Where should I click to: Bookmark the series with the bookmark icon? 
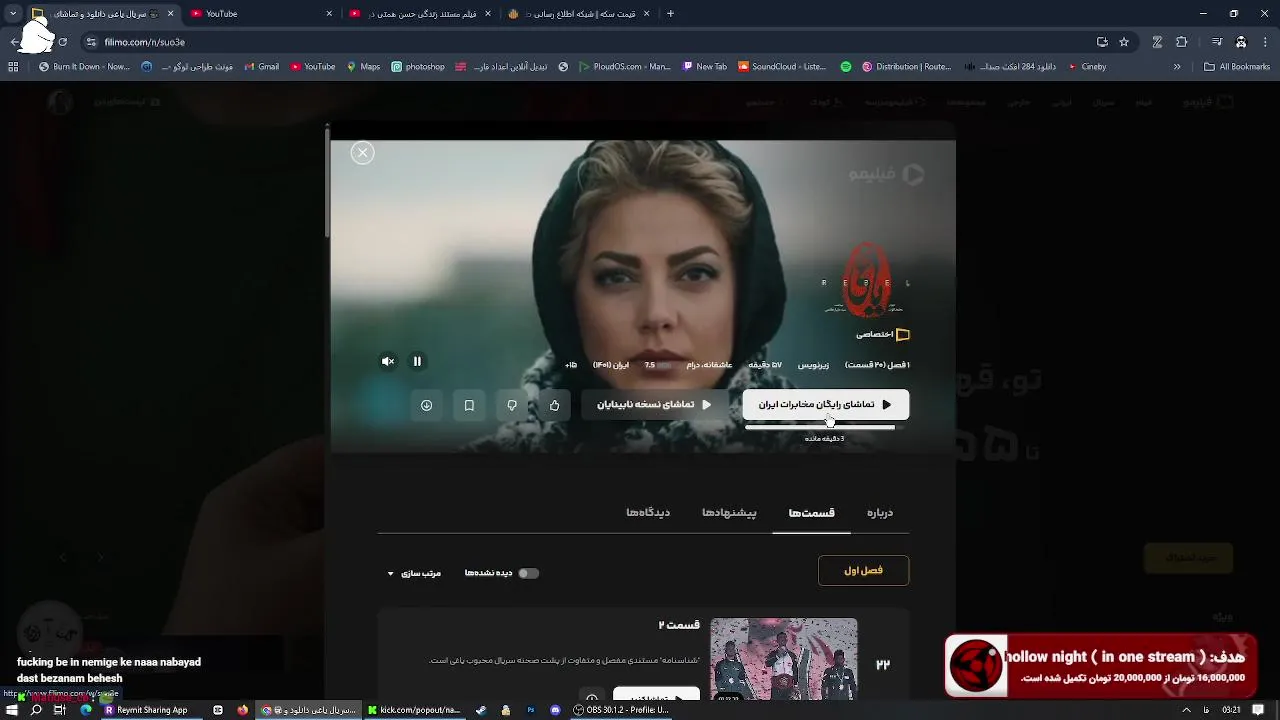point(469,405)
